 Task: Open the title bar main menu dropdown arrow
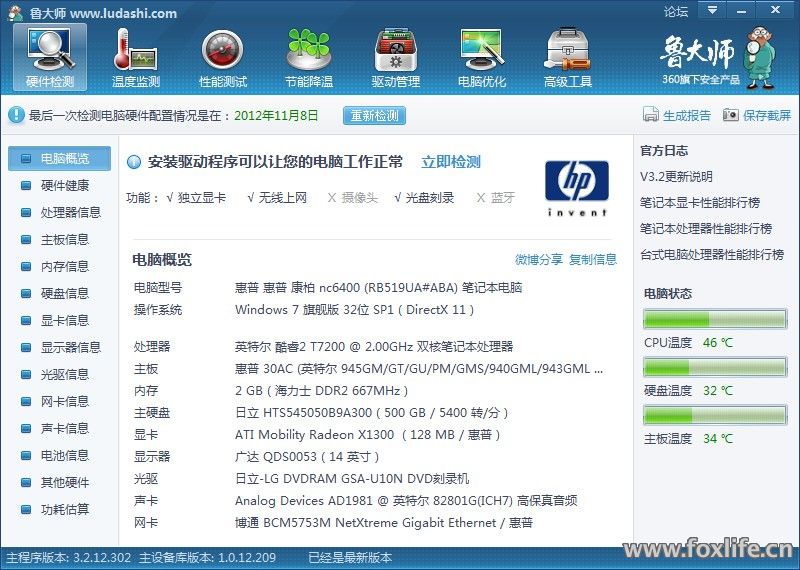tap(711, 11)
